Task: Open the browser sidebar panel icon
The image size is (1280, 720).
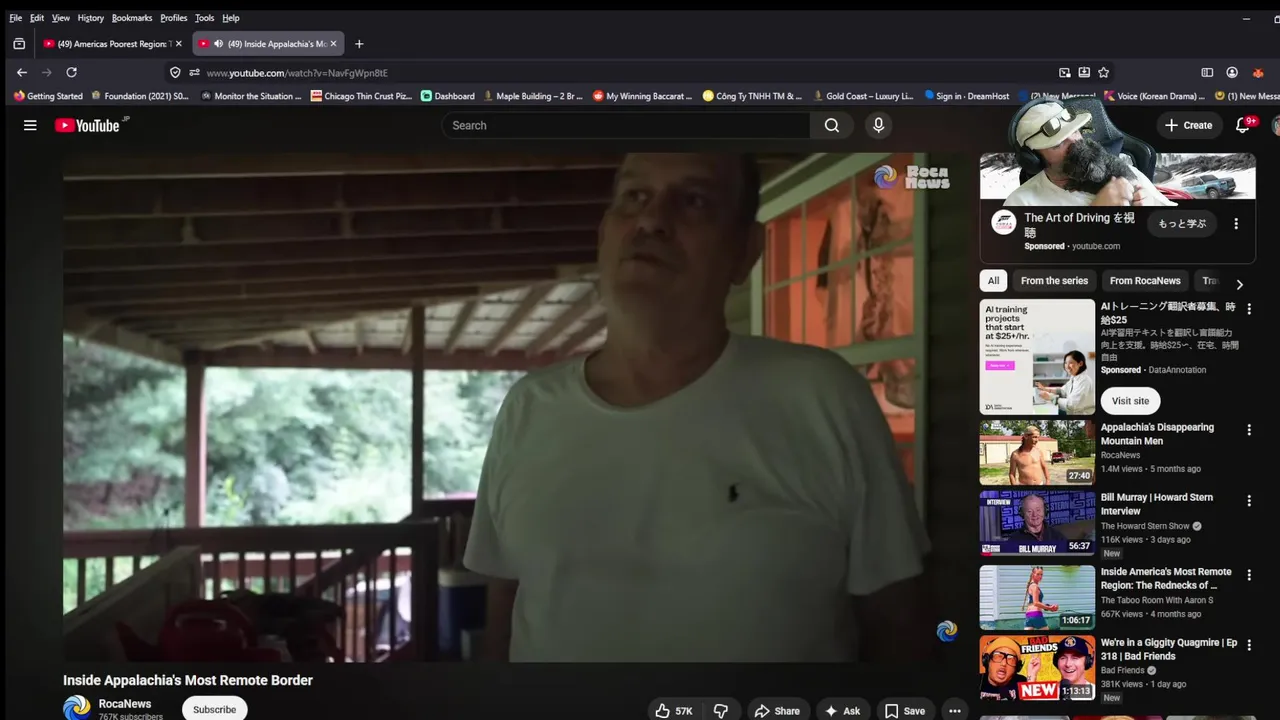Action: pos(1207,72)
